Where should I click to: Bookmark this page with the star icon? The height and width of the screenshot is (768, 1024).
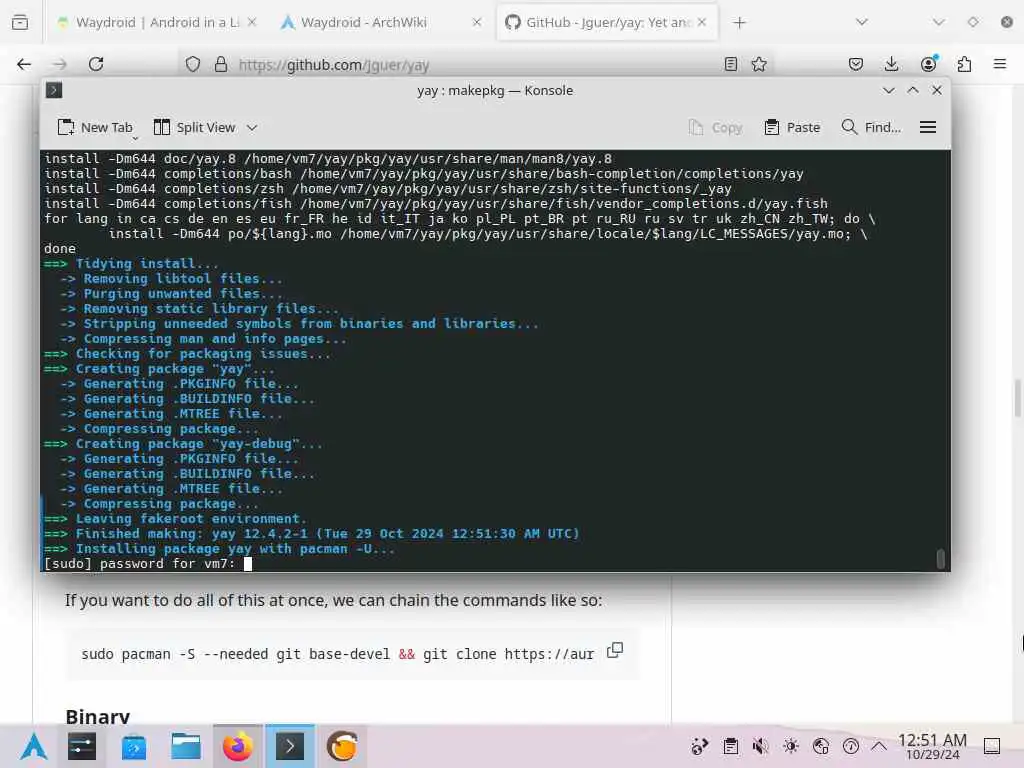759,64
